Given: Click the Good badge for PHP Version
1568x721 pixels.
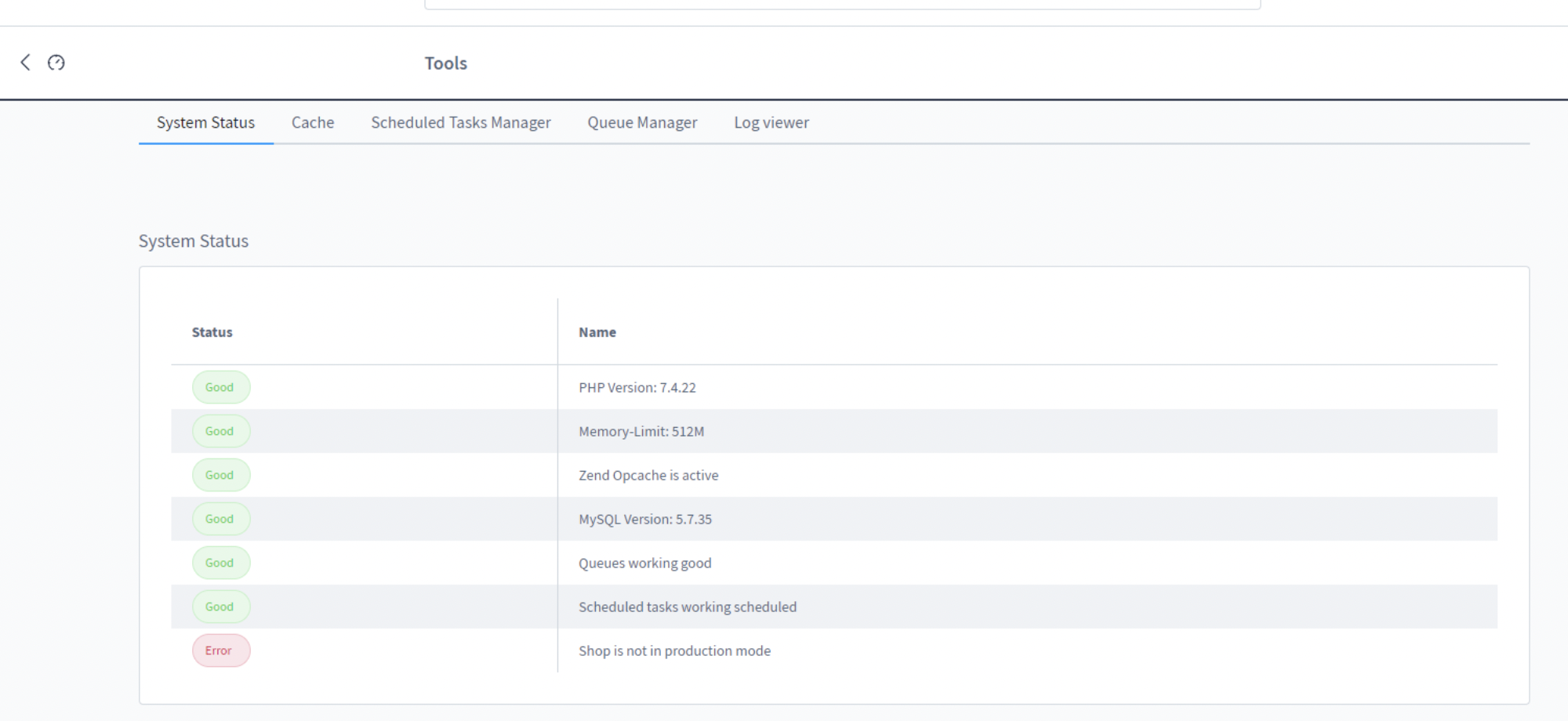Looking at the screenshot, I should click(221, 387).
